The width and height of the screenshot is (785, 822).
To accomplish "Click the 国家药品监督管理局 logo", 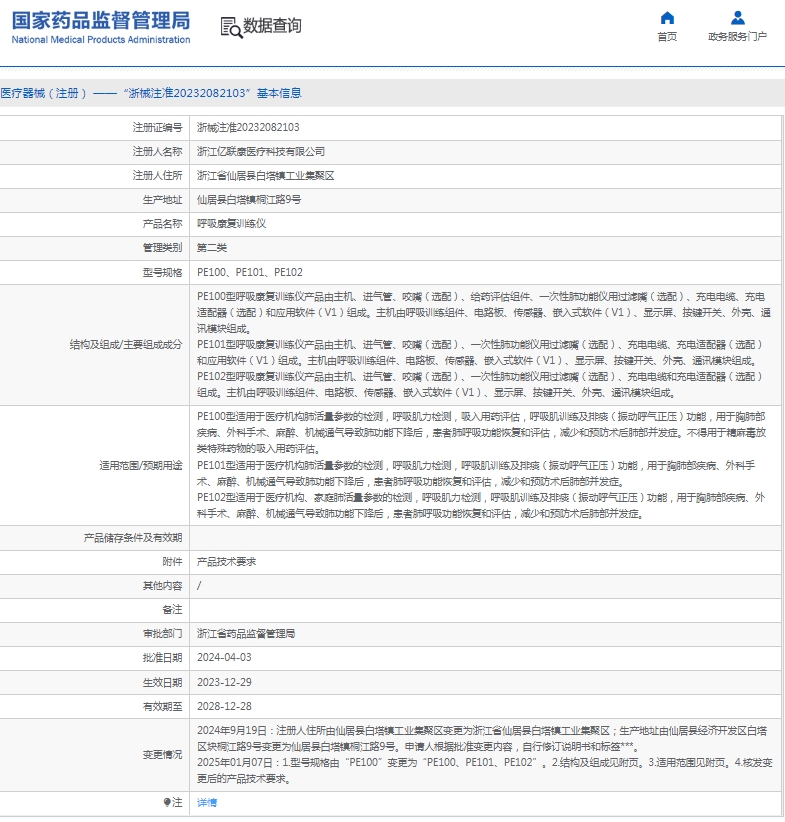I will tap(101, 21).
